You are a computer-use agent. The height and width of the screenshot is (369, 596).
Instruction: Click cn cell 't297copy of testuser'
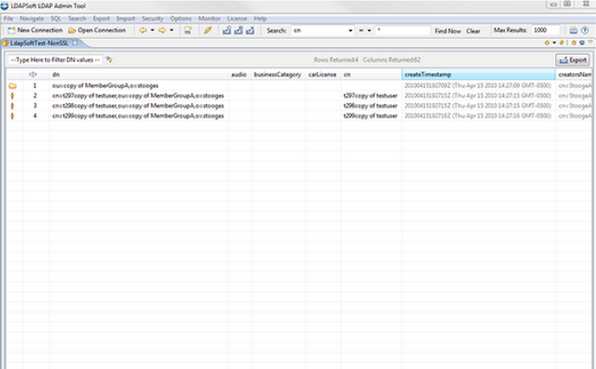371,96
